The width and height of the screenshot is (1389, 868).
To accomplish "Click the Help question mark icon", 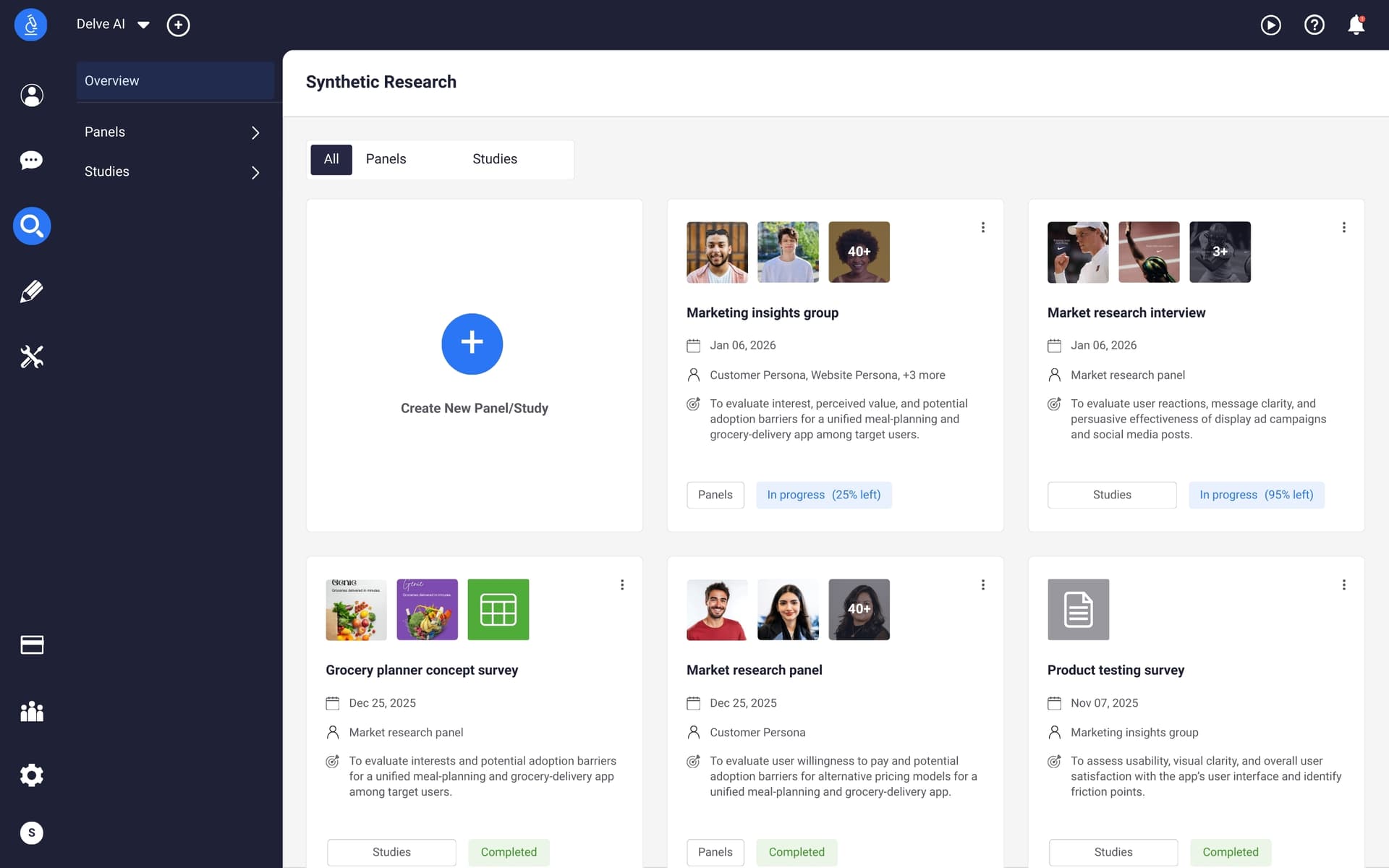I will [x=1314, y=24].
